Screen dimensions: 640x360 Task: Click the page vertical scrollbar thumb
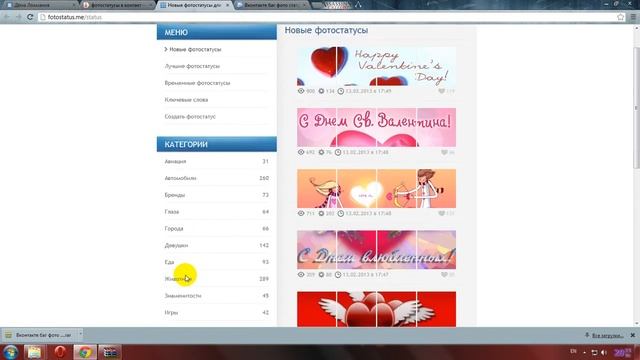click(636, 107)
